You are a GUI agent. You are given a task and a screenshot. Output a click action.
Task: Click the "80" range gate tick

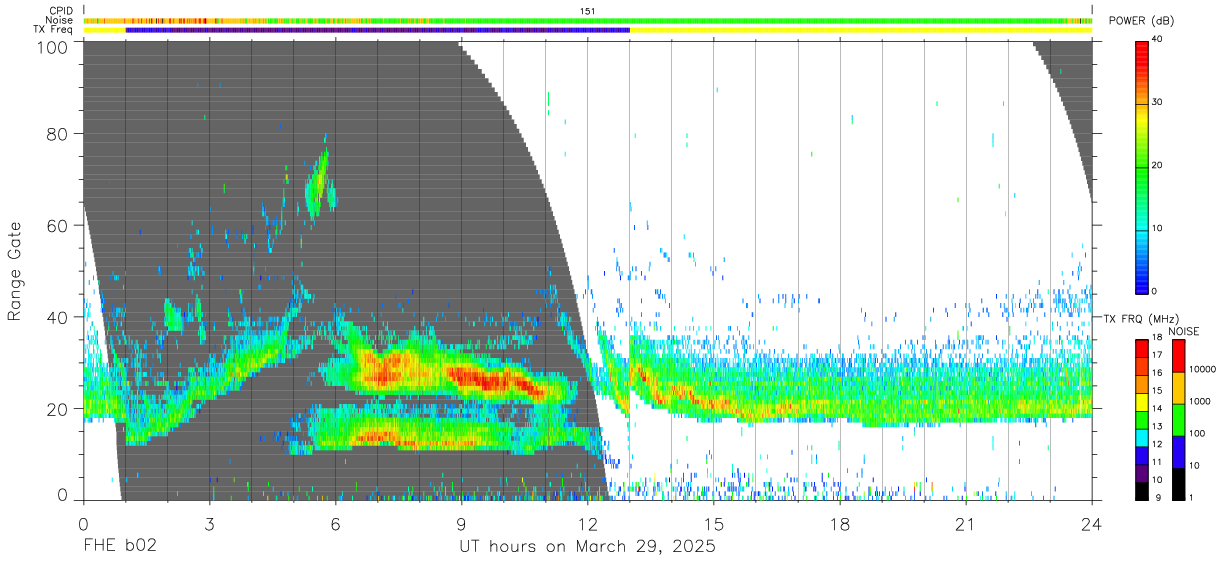pos(57,134)
